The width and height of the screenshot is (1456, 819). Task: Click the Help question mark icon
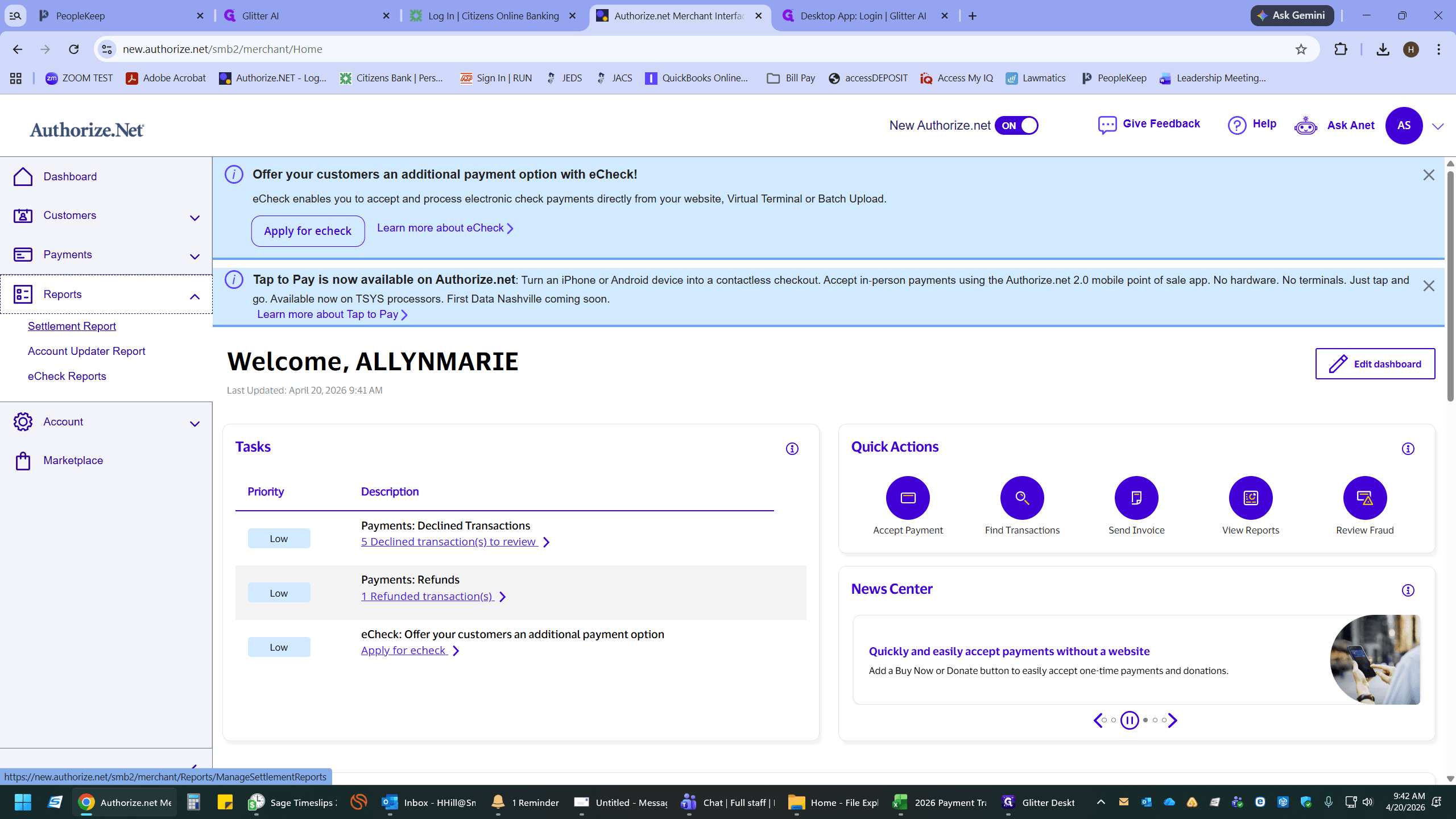[1237, 125]
